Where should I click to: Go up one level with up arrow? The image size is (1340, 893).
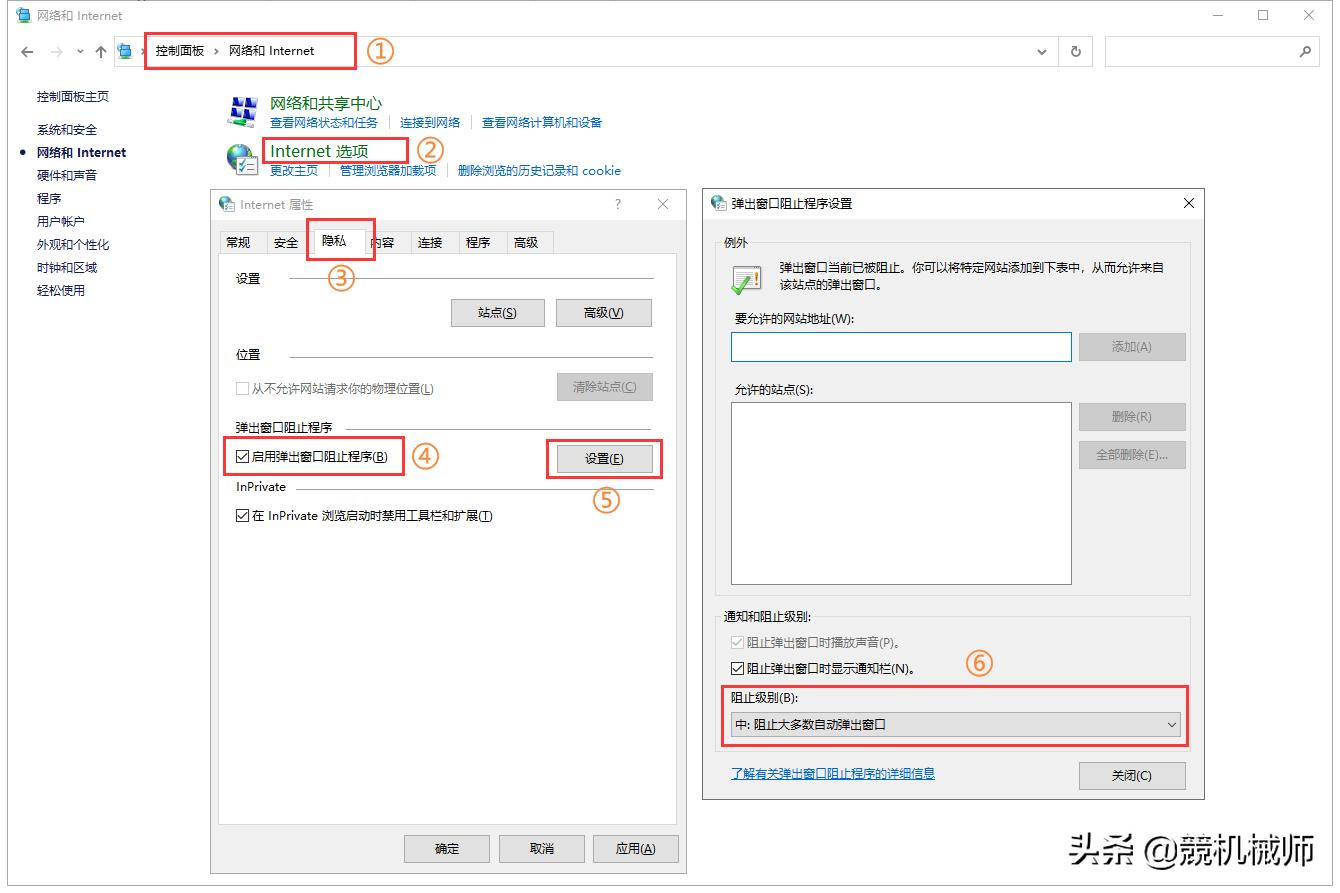(x=100, y=52)
